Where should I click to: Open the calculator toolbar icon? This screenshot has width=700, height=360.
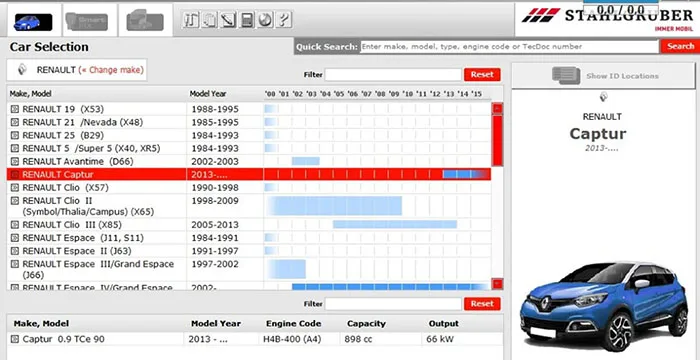[x=246, y=20]
